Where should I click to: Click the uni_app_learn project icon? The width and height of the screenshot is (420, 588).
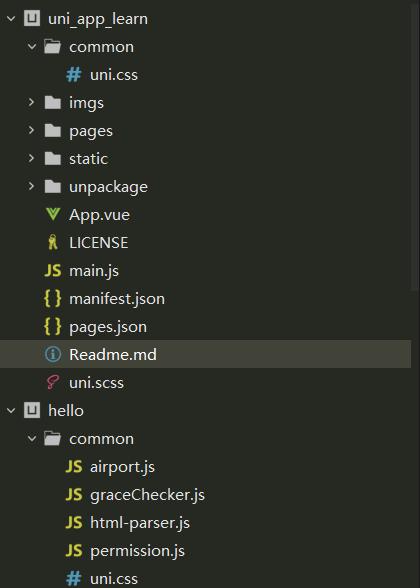click(x=32, y=19)
